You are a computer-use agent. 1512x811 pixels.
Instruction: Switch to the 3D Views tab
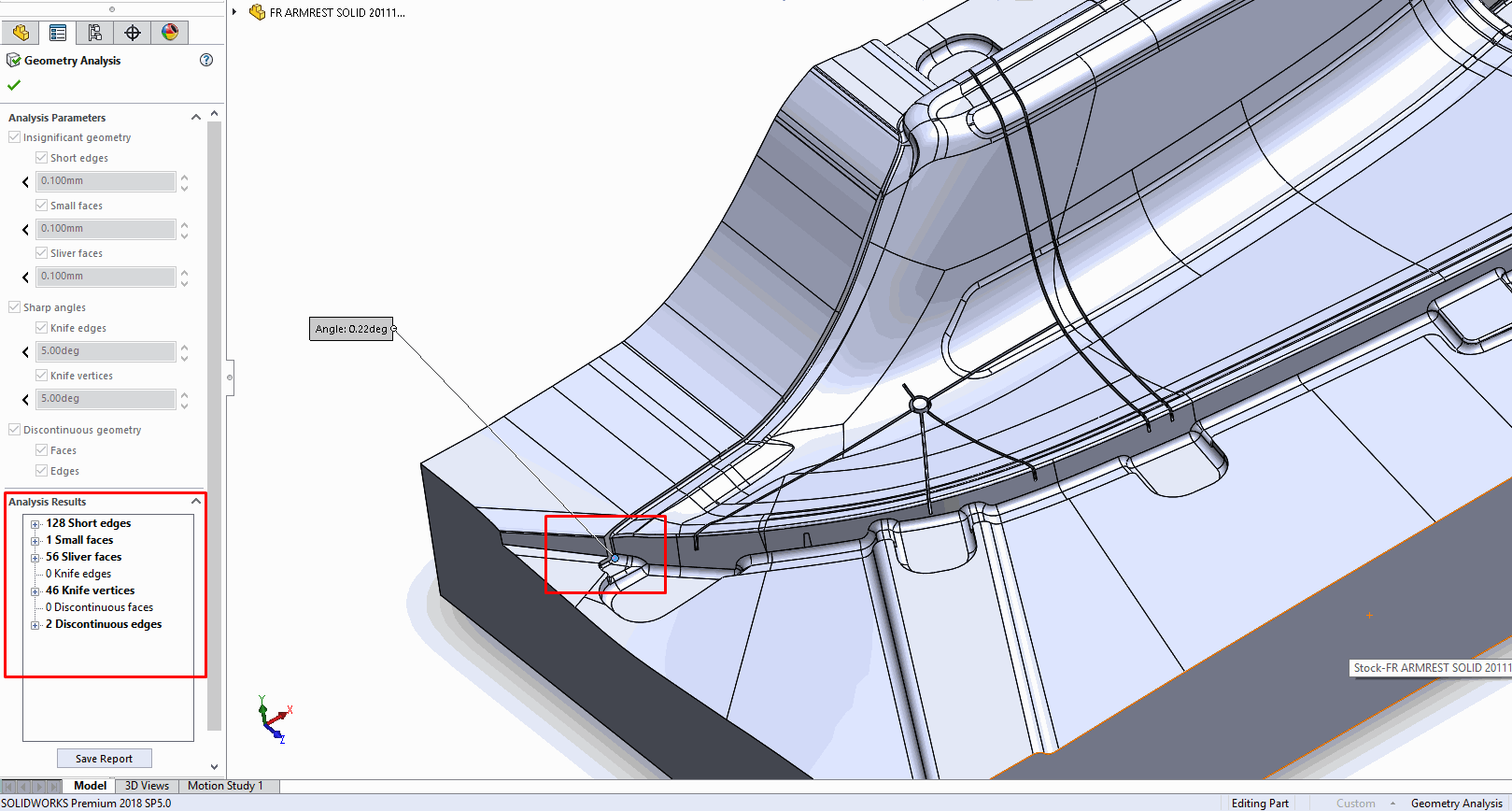147,786
